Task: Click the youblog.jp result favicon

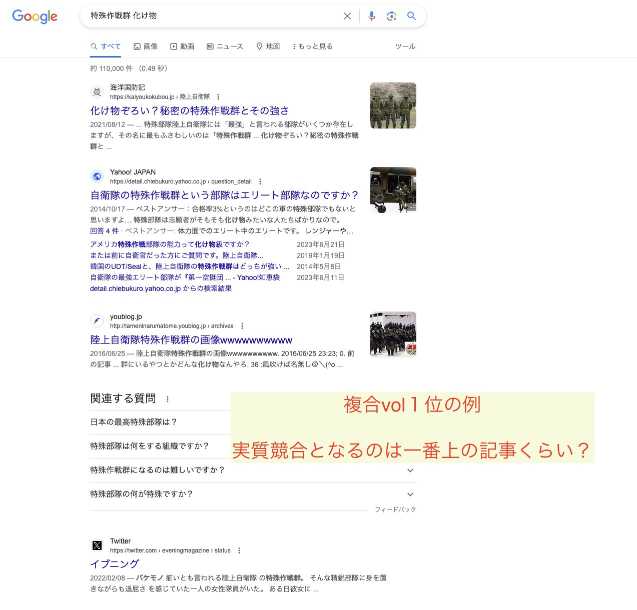Action: tap(97, 321)
